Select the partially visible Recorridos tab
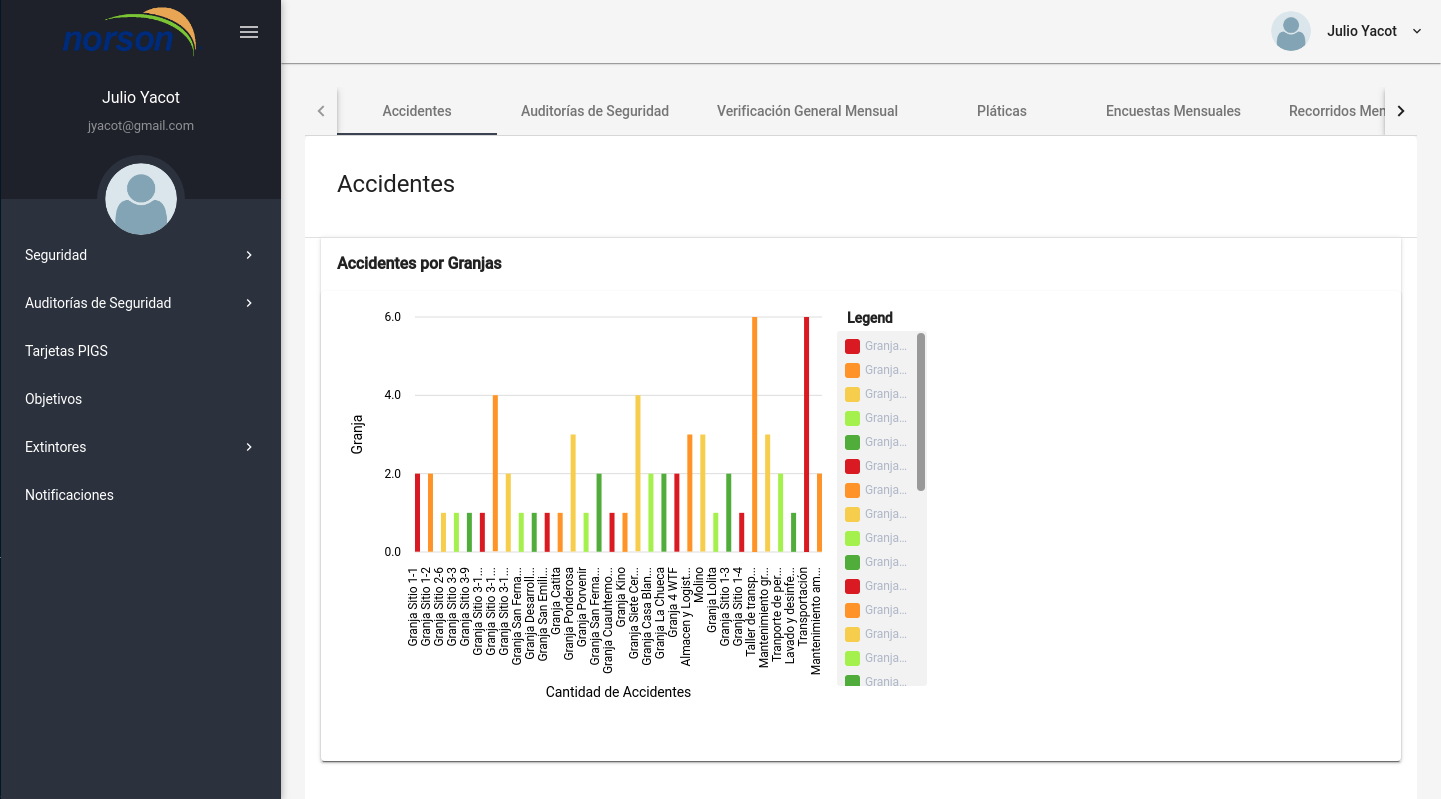 pyautogui.click(x=1336, y=111)
